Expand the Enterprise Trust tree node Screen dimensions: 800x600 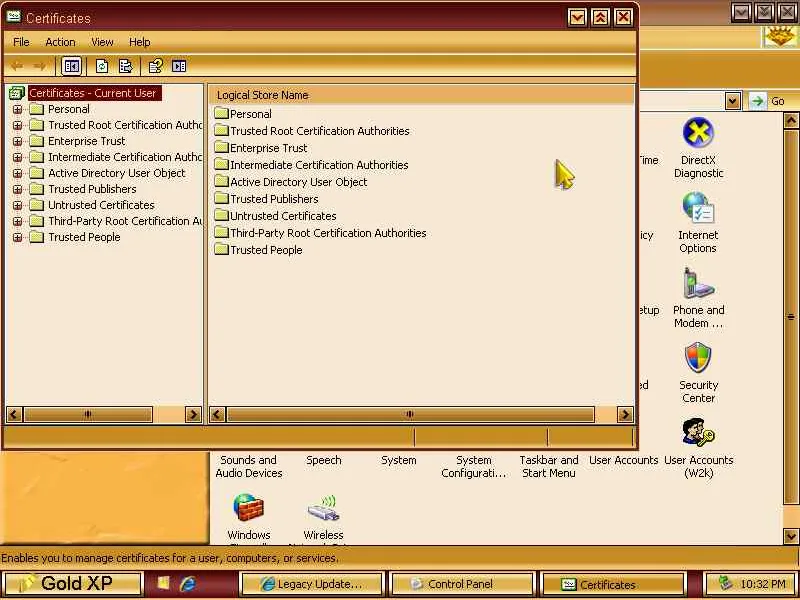pos(17,141)
